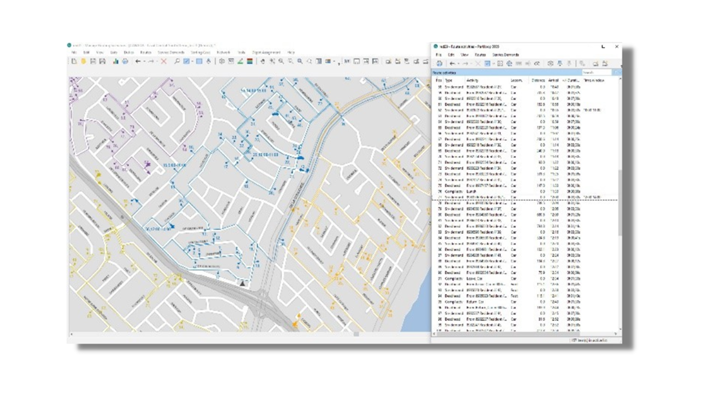
Task: Click the magnifier find icon in map toolbar
Action: pos(177,61)
